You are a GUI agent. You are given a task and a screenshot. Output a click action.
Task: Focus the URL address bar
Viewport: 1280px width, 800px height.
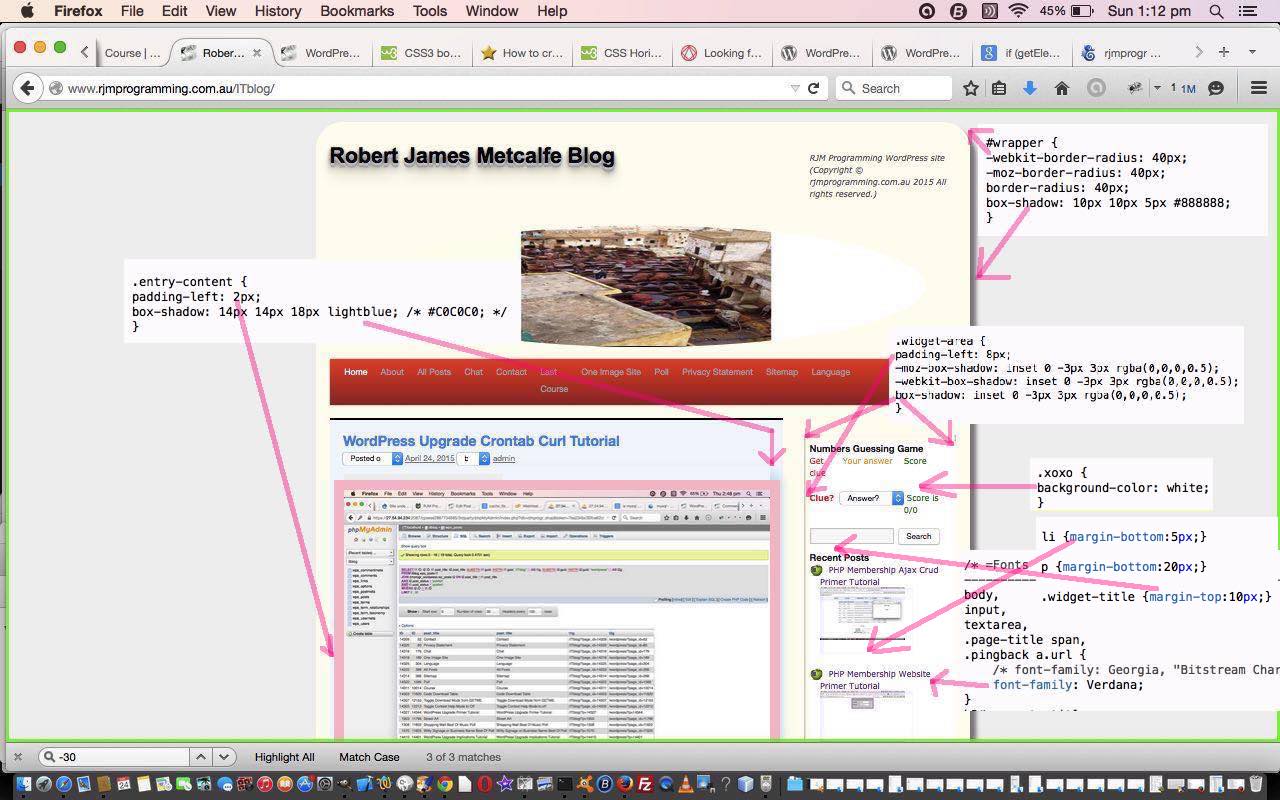pyautogui.click(x=425, y=88)
